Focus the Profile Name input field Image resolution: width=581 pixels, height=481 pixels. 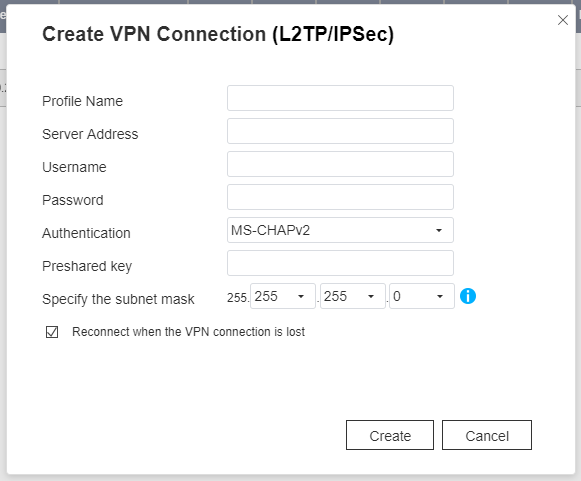[340, 98]
